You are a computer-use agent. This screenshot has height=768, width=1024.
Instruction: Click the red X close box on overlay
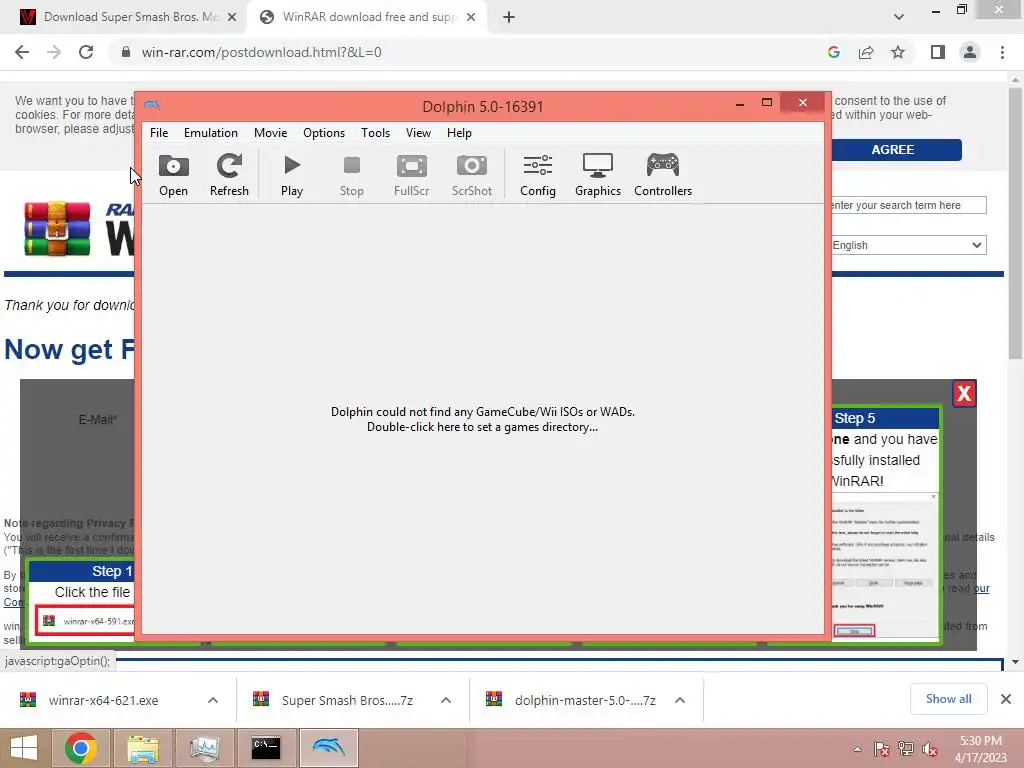click(x=964, y=394)
